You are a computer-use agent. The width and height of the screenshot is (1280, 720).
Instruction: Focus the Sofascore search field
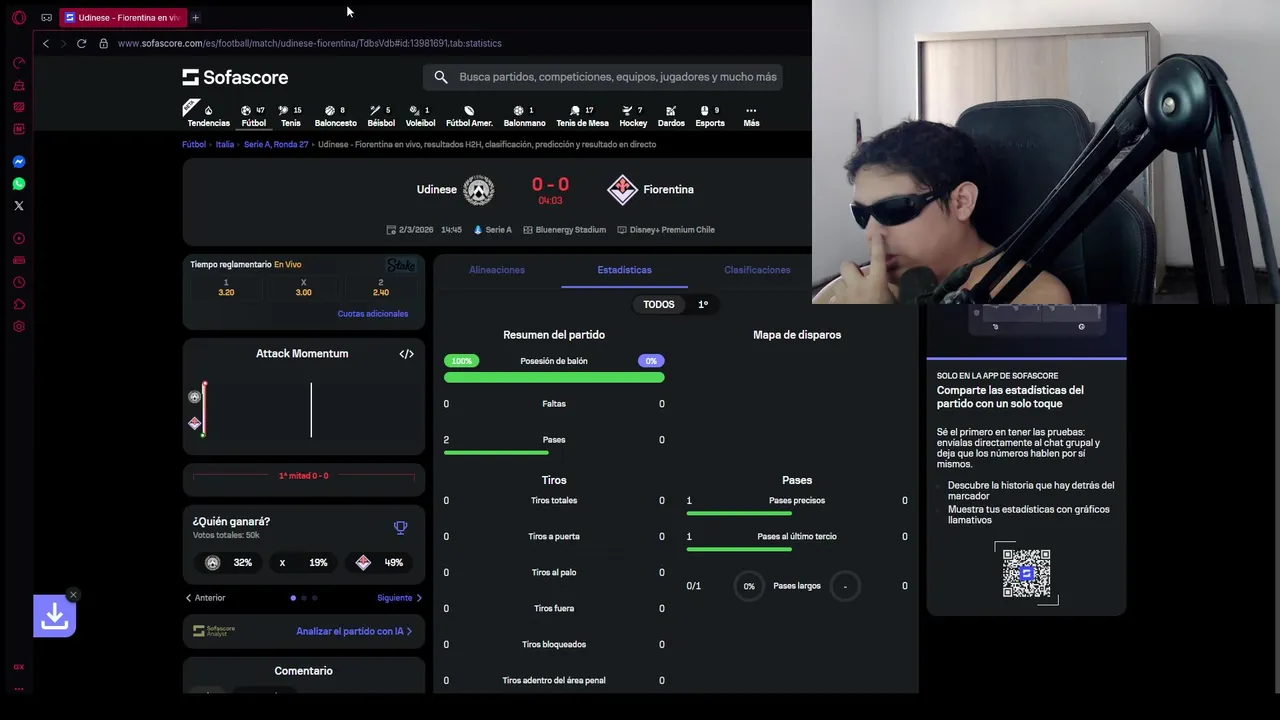[x=603, y=77]
